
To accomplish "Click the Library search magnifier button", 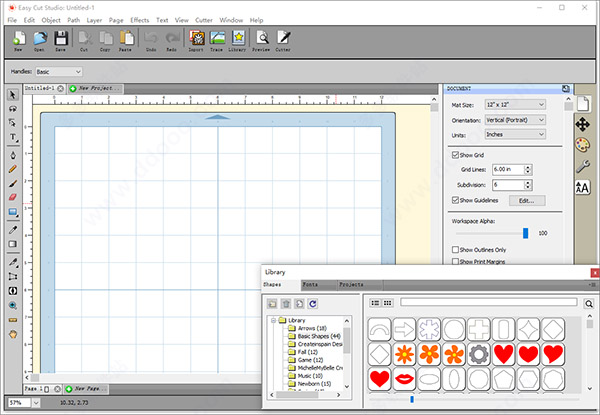I will [589, 304].
